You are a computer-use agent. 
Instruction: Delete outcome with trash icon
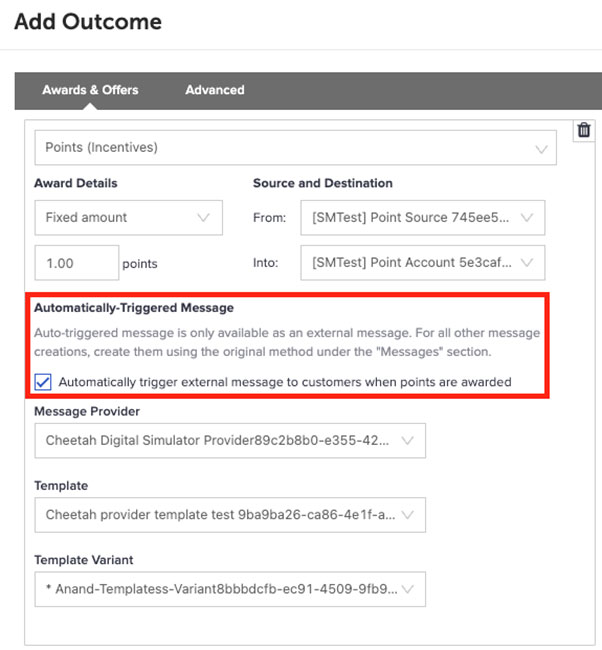click(584, 131)
